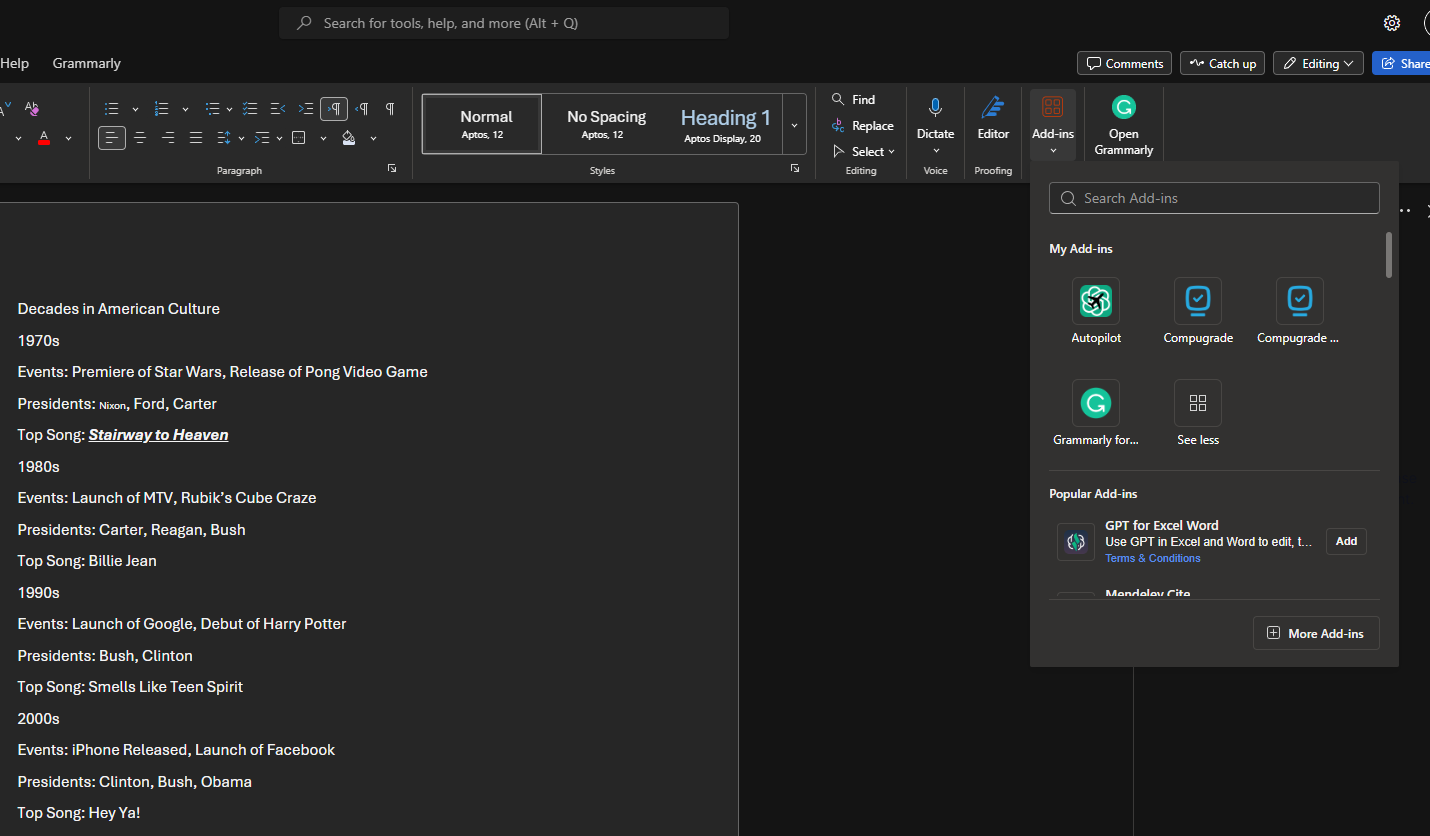Open the Shading color dropdown arrow
This screenshot has width=1430, height=836.
(373, 138)
